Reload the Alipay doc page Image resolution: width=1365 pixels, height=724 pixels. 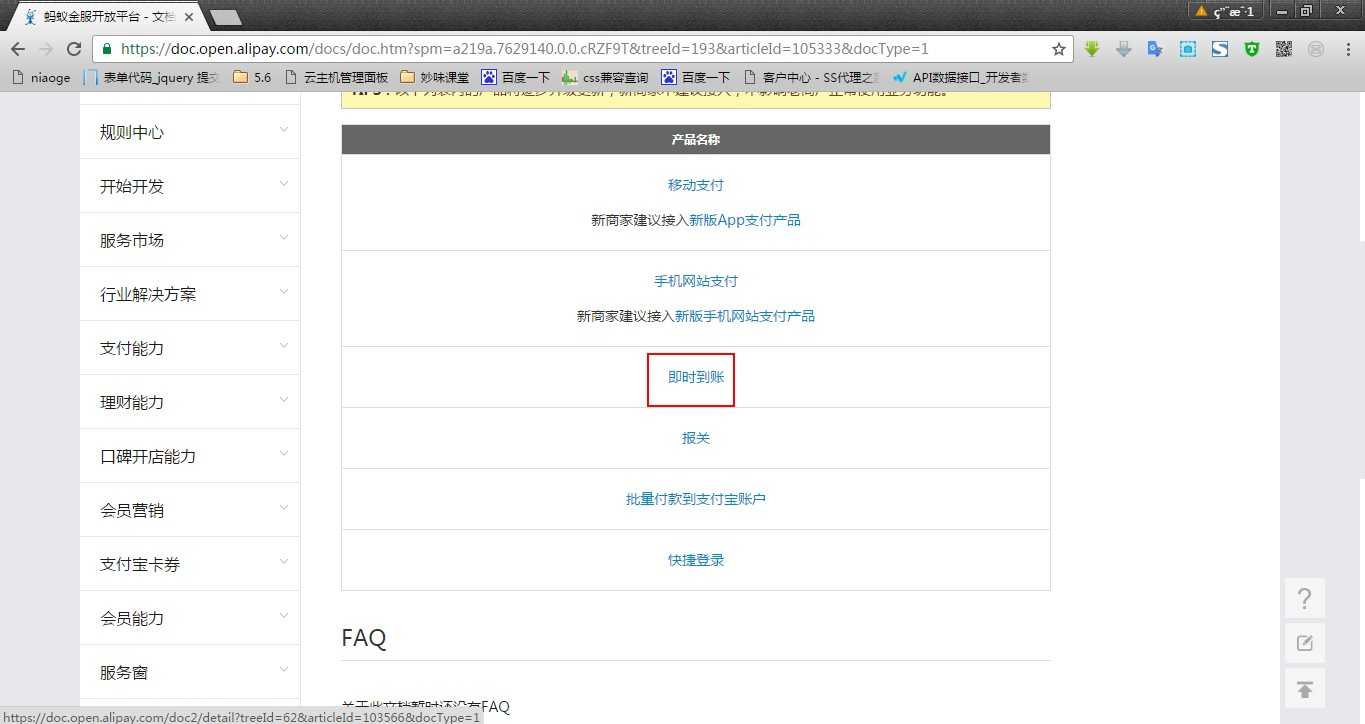tap(74, 49)
